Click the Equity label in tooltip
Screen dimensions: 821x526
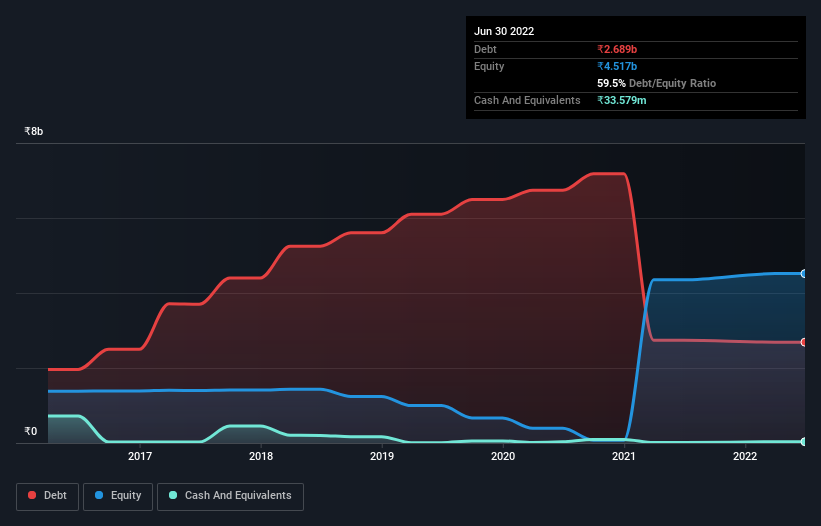pos(489,66)
